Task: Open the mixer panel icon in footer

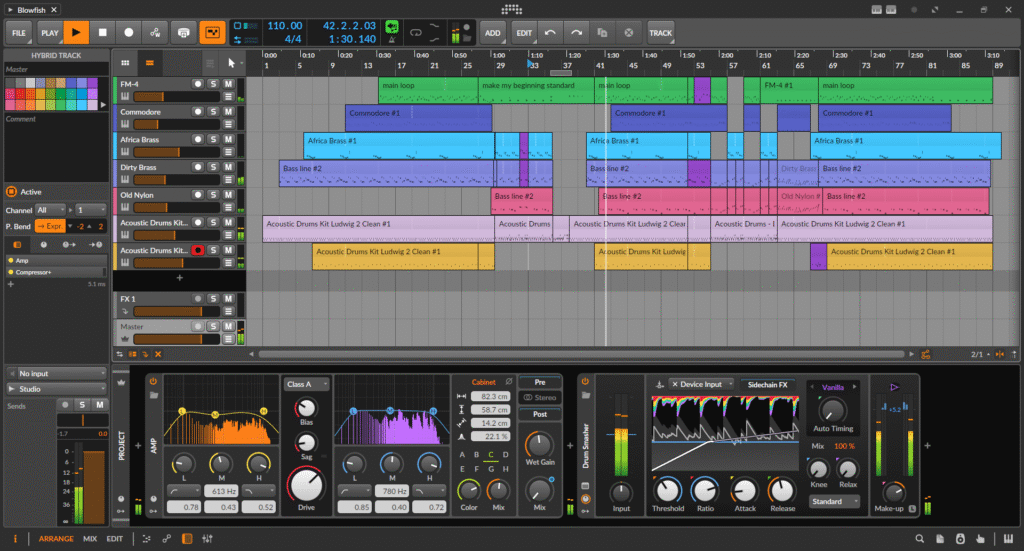Action: (x=207, y=539)
